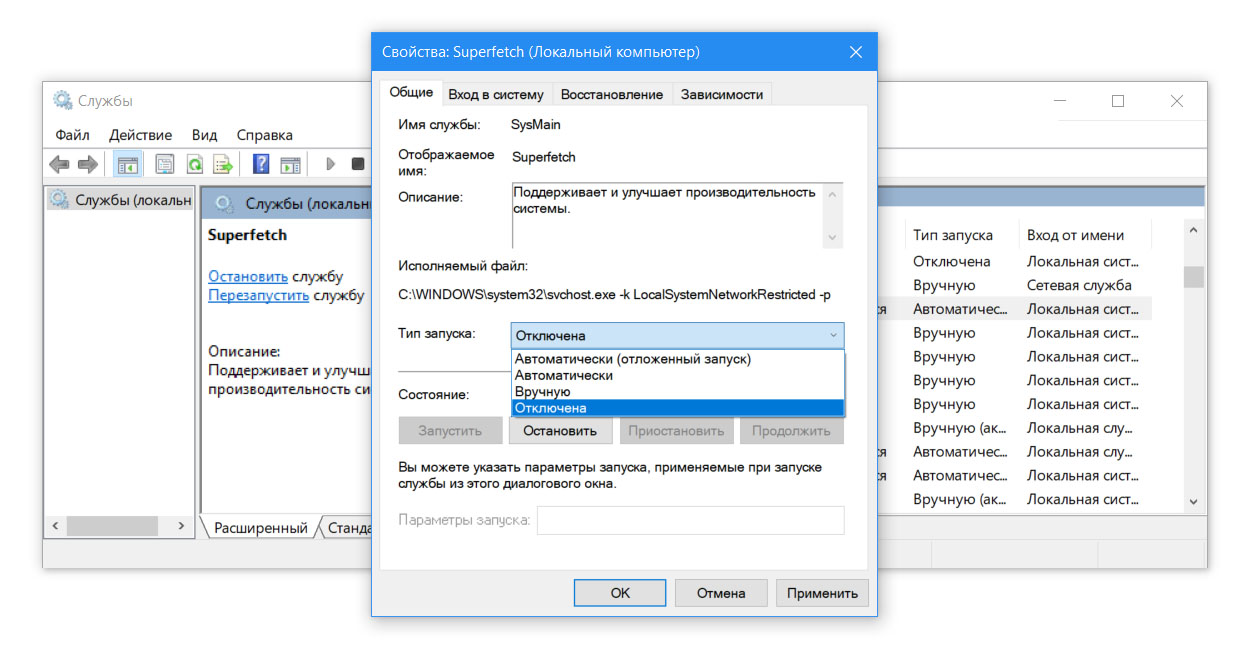
Task: Switch to the Восстановление tab
Action: pyautogui.click(x=612, y=94)
